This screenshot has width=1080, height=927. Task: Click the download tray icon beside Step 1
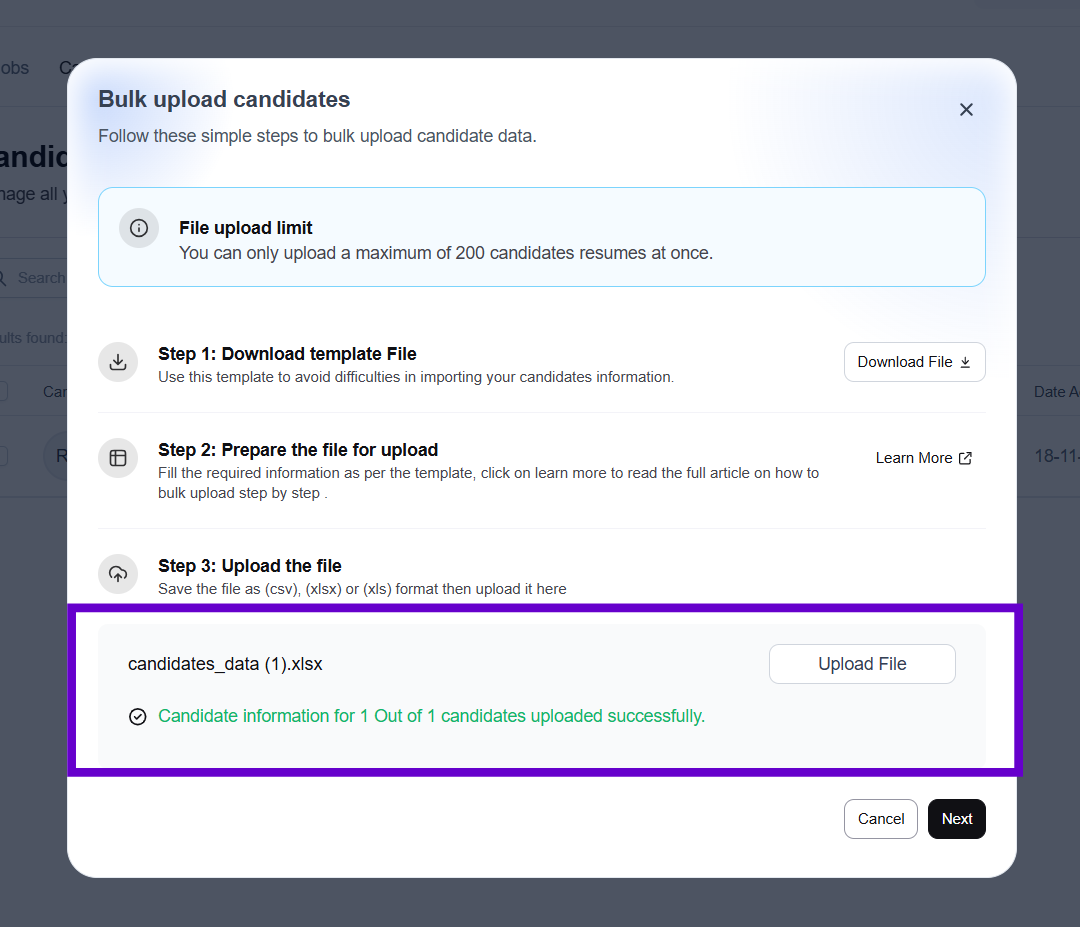118,362
